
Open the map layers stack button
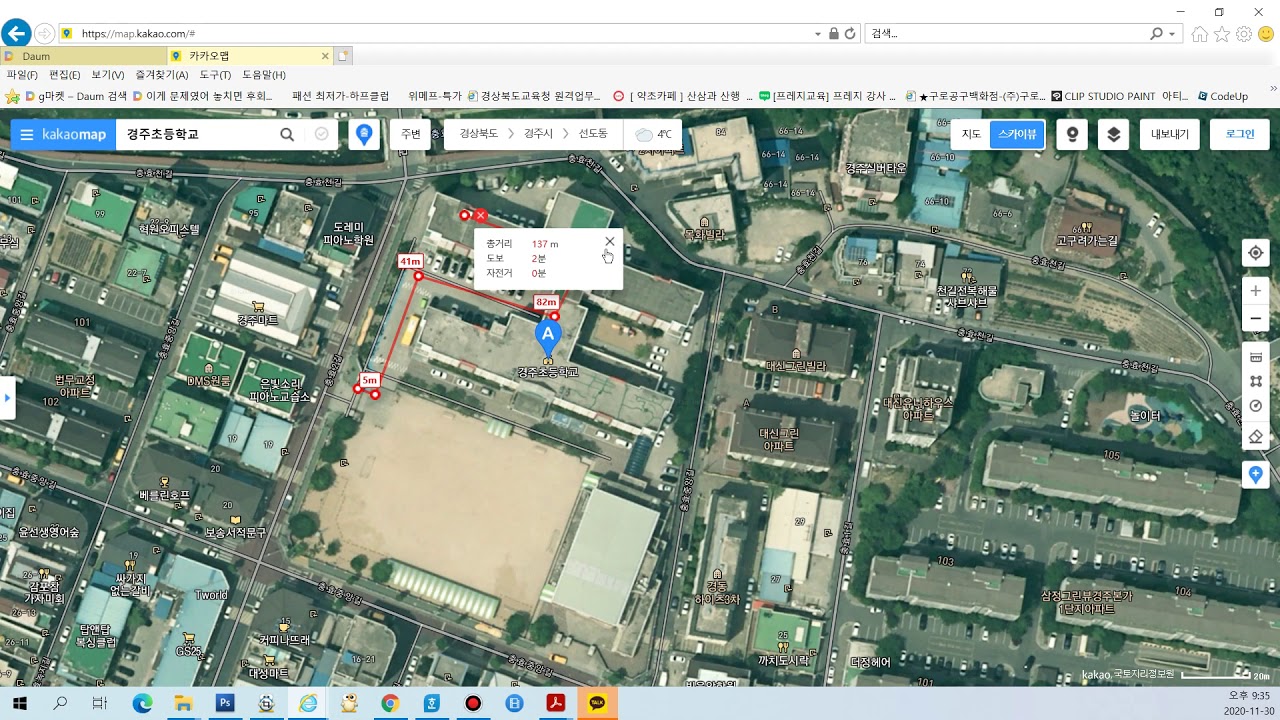click(x=1113, y=134)
